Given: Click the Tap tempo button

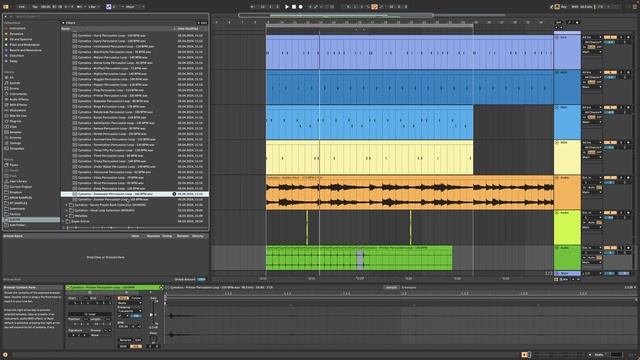Looking at the screenshot, I should click(x=35, y=7).
